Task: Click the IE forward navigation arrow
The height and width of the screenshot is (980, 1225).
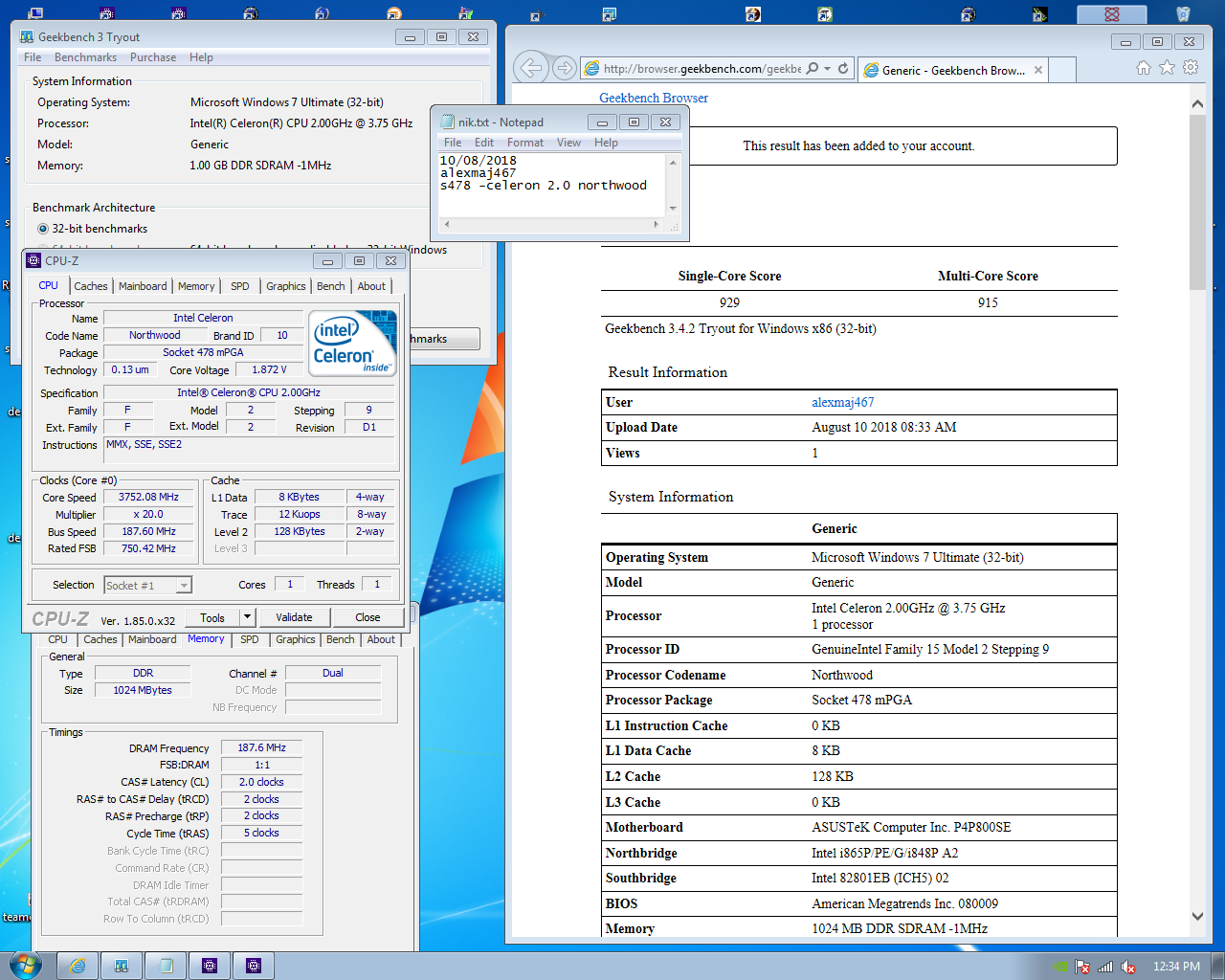Action: click(565, 68)
